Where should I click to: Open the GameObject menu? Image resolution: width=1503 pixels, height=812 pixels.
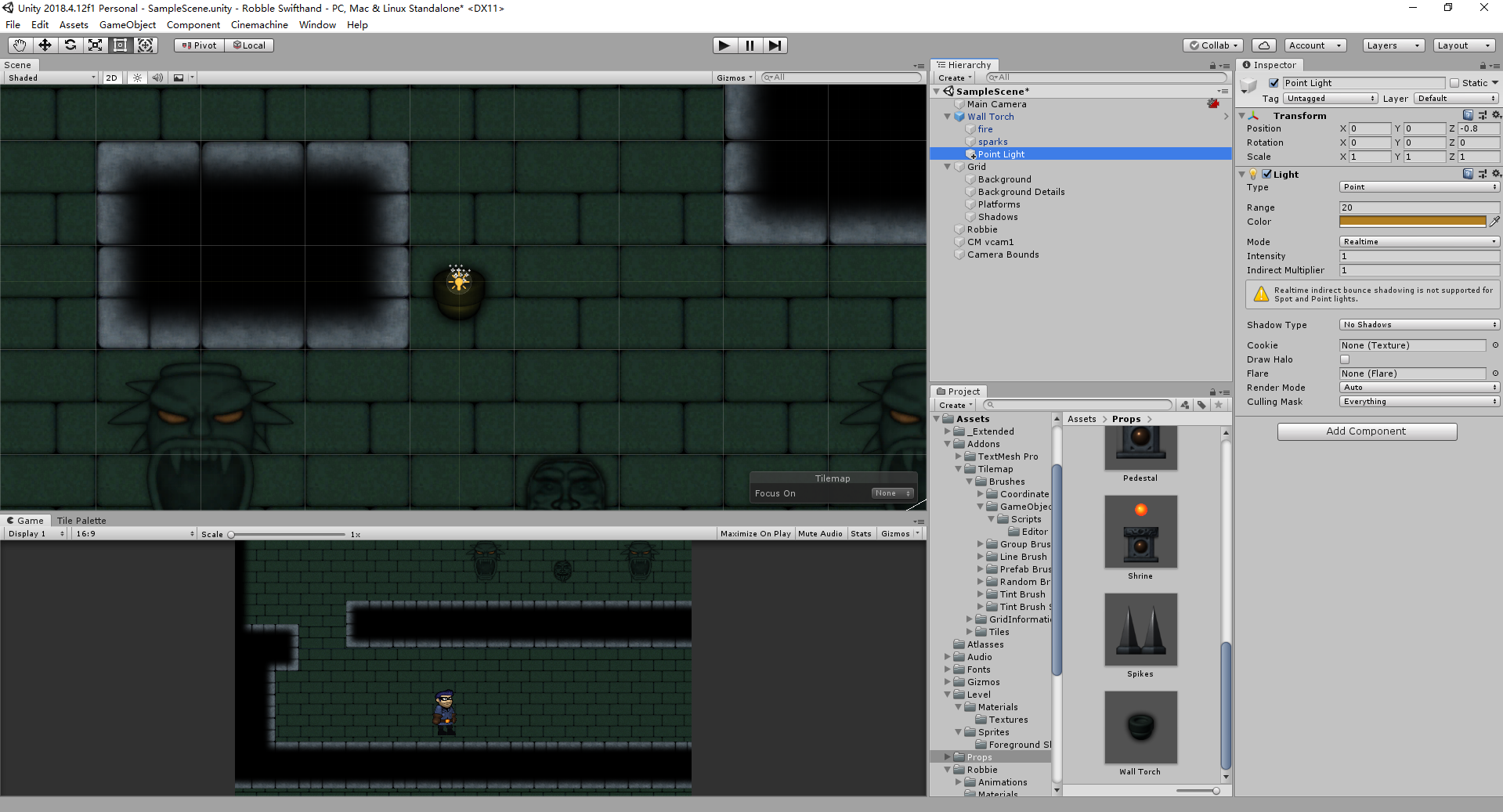pos(128,24)
